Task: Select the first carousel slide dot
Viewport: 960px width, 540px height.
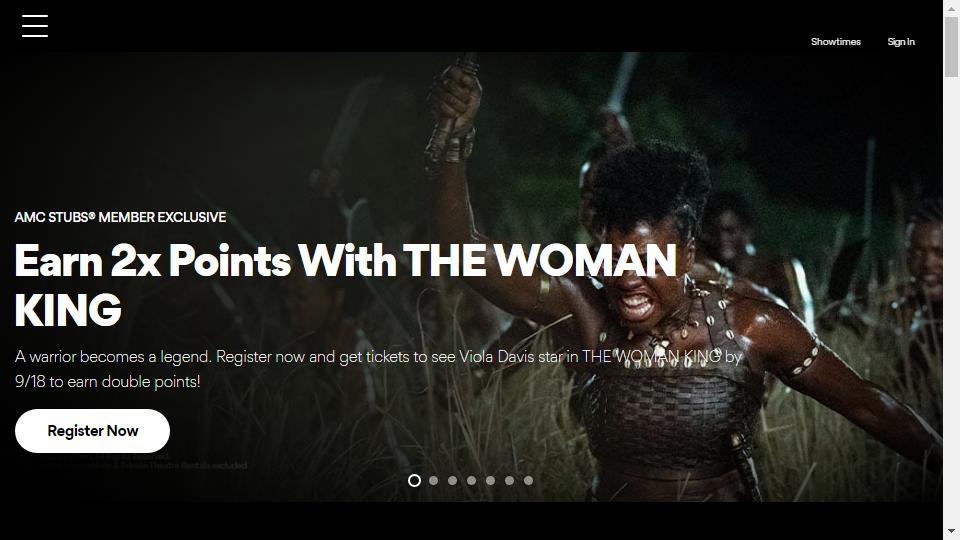Action: (414, 481)
